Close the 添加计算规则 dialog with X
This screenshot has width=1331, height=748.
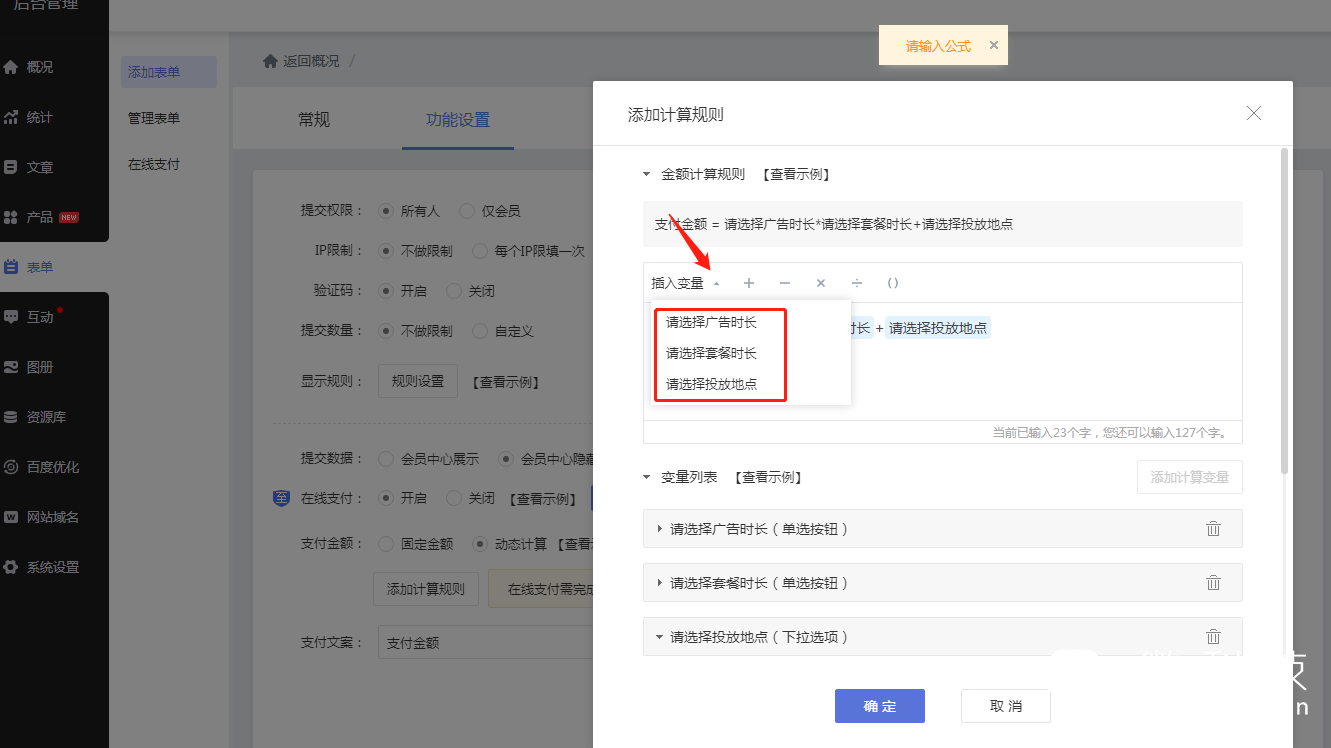pos(1254,114)
